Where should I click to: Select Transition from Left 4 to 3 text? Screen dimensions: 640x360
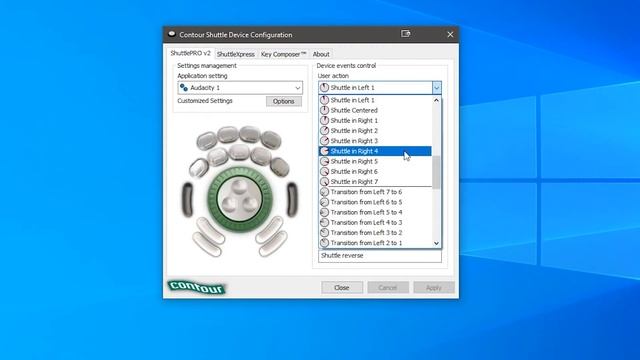click(x=366, y=222)
